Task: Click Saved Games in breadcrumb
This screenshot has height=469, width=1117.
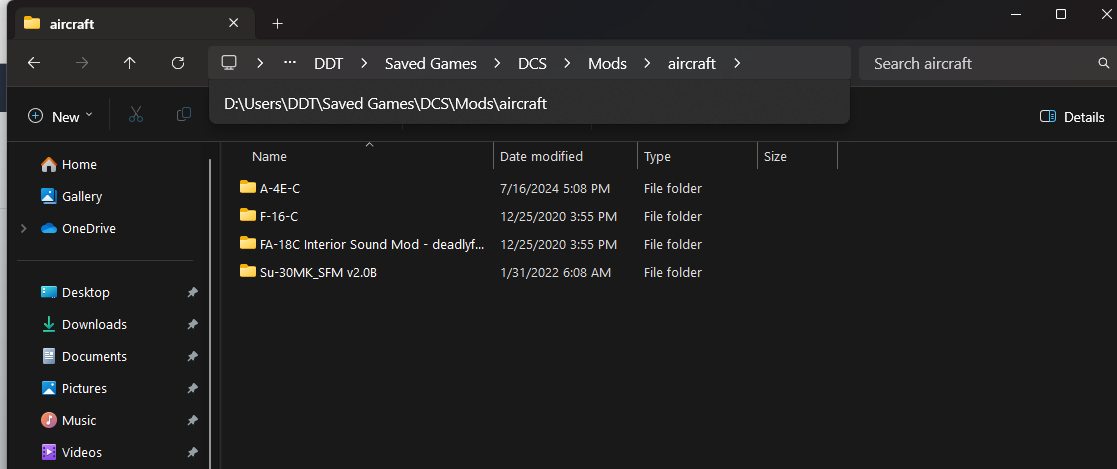Action: click(x=431, y=63)
